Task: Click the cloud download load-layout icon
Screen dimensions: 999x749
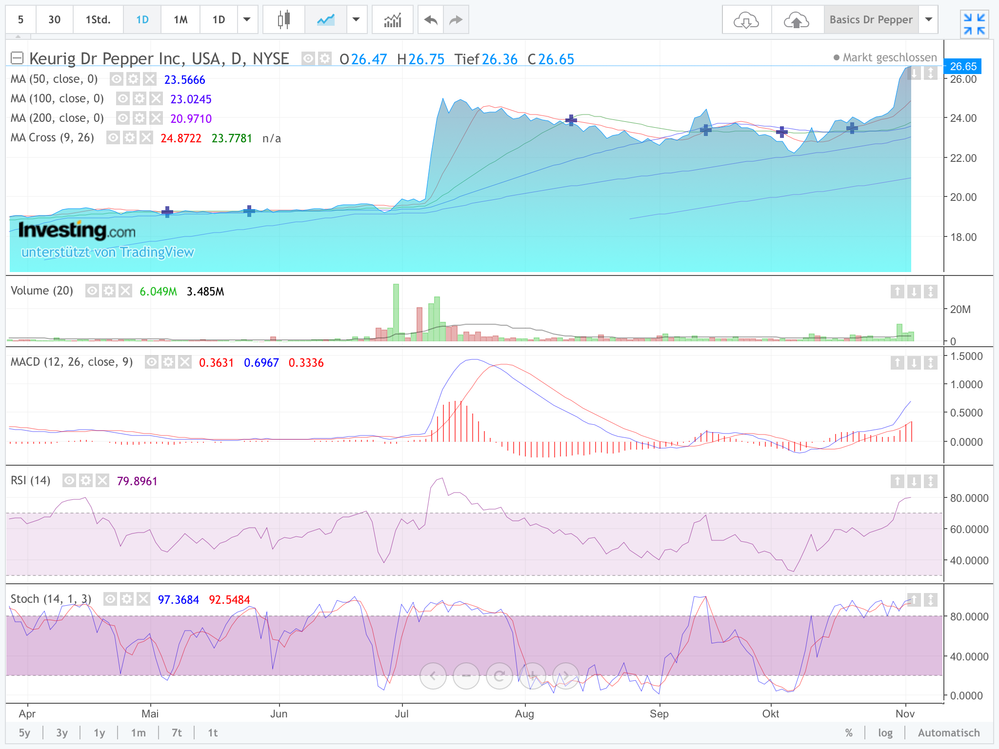Action: [746, 20]
